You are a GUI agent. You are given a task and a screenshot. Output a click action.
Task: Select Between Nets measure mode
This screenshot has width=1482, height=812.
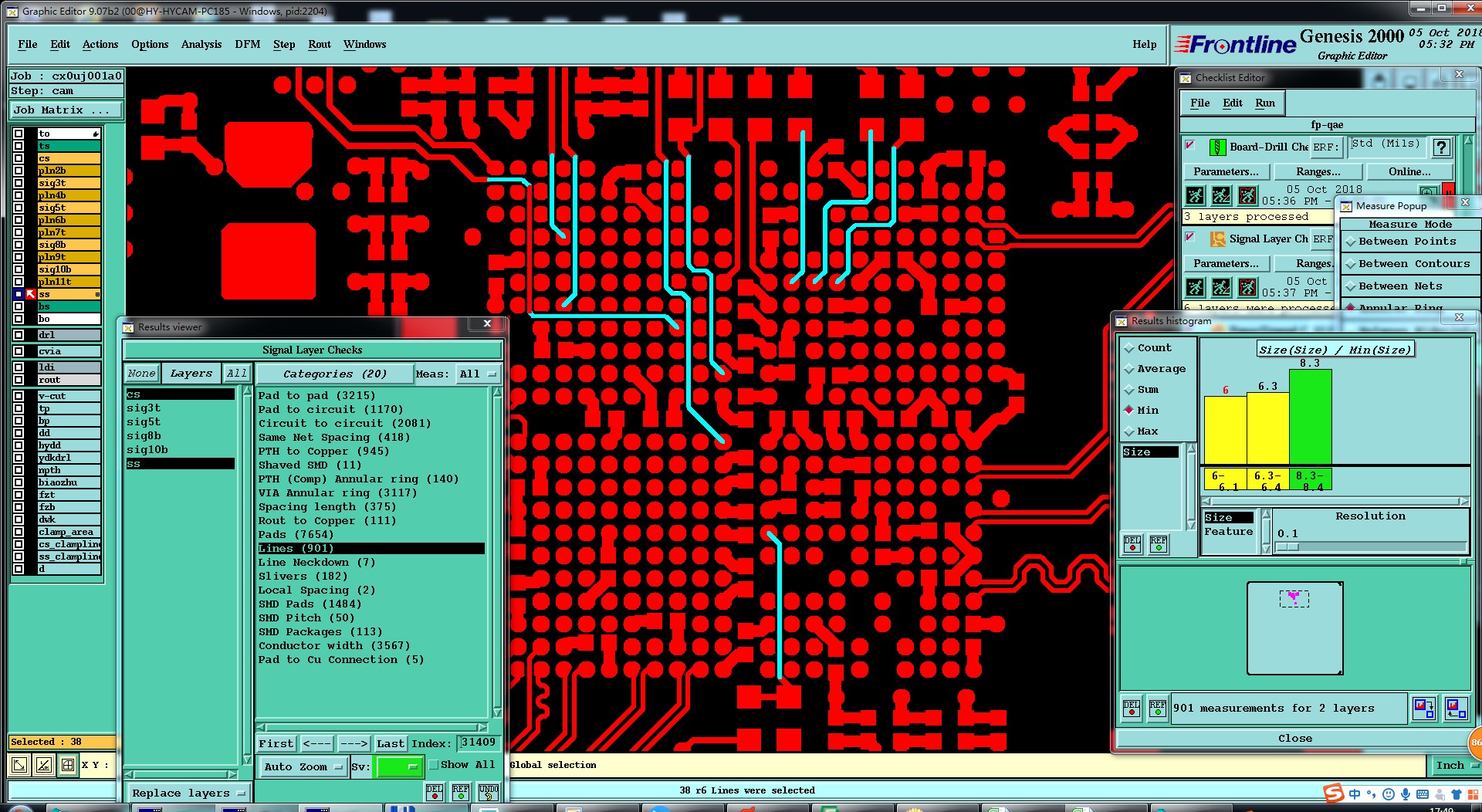point(1410,286)
